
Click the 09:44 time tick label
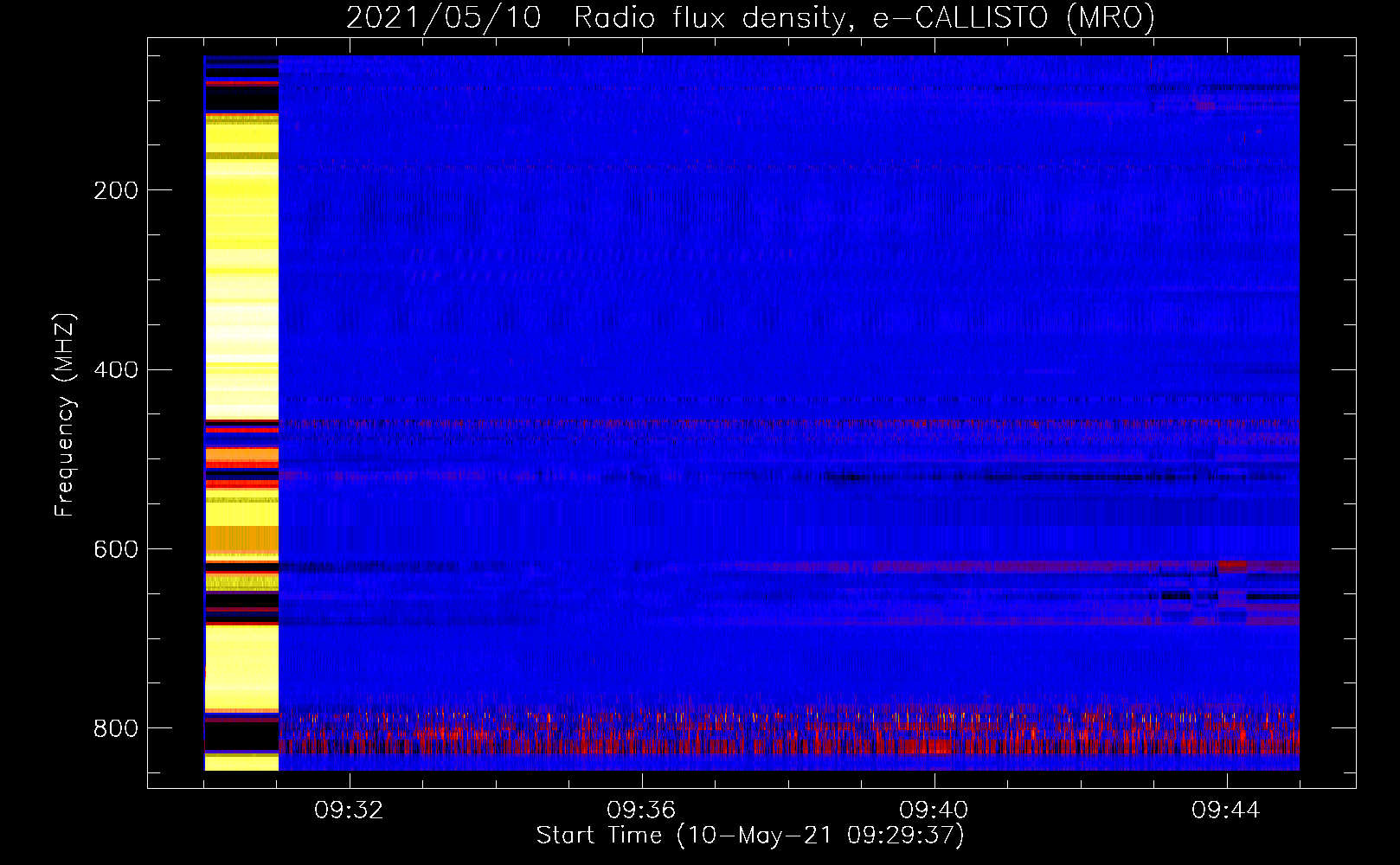(1226, 811)
